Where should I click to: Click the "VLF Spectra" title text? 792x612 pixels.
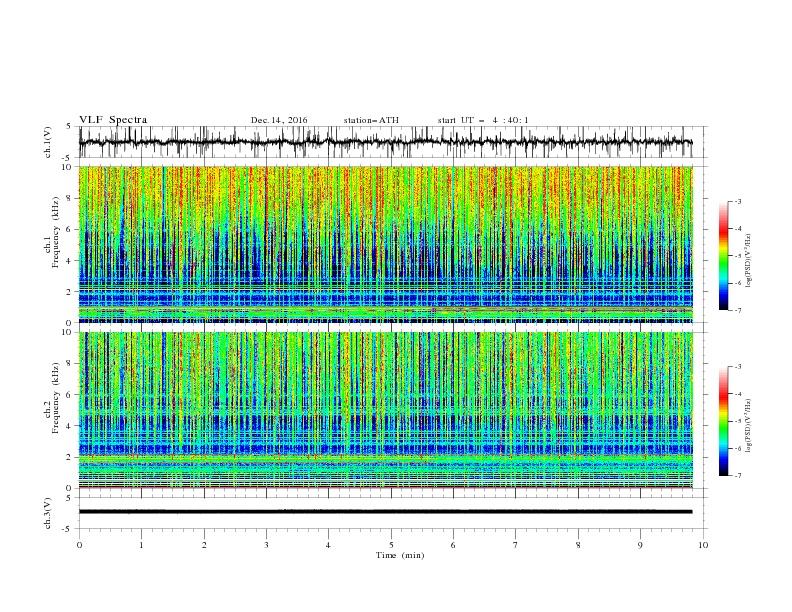pyautogui.click(x=113, y=120)
